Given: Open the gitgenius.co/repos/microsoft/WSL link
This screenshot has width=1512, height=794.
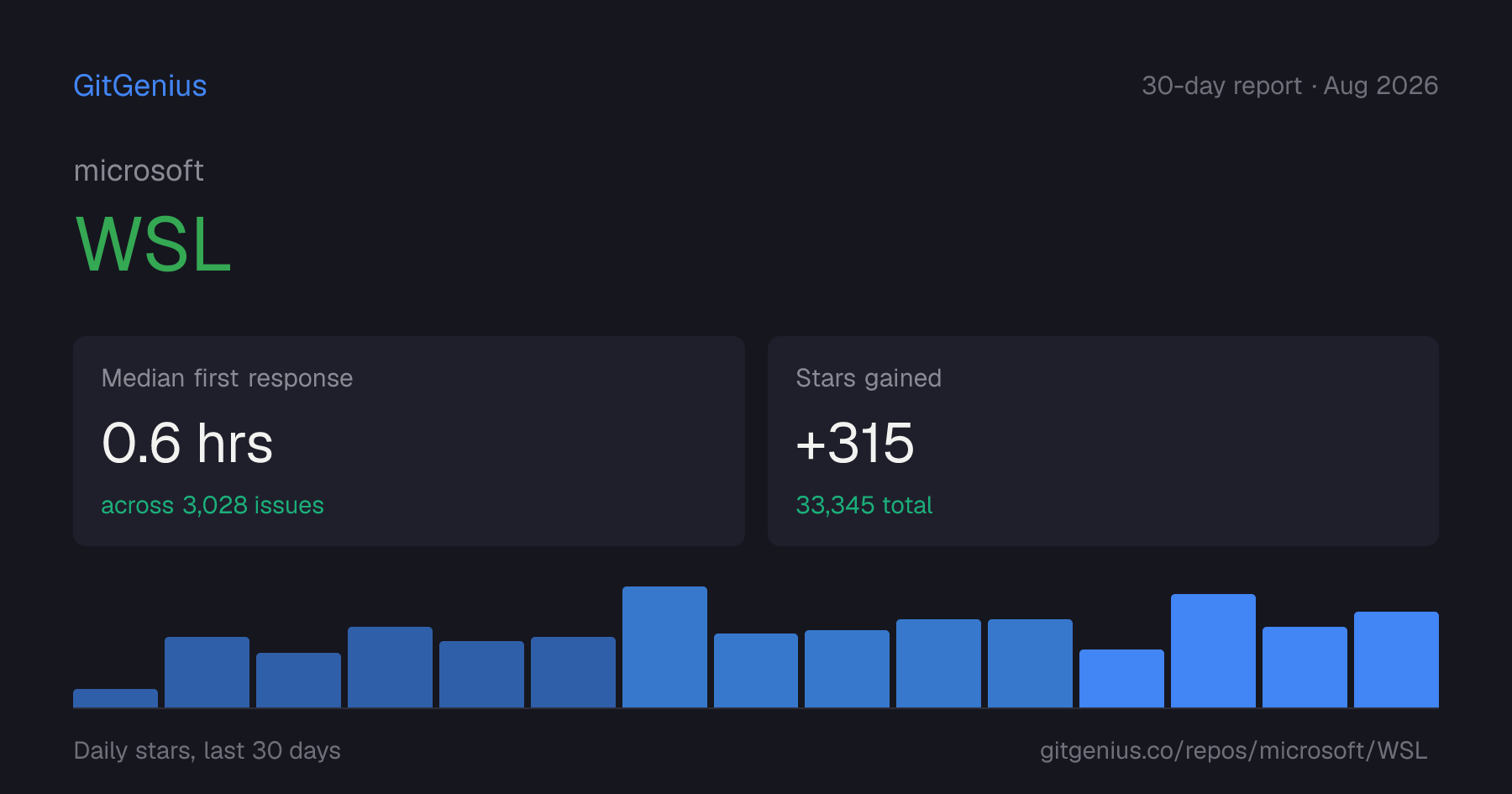Looking at the screenshot, I should 1234,750.
